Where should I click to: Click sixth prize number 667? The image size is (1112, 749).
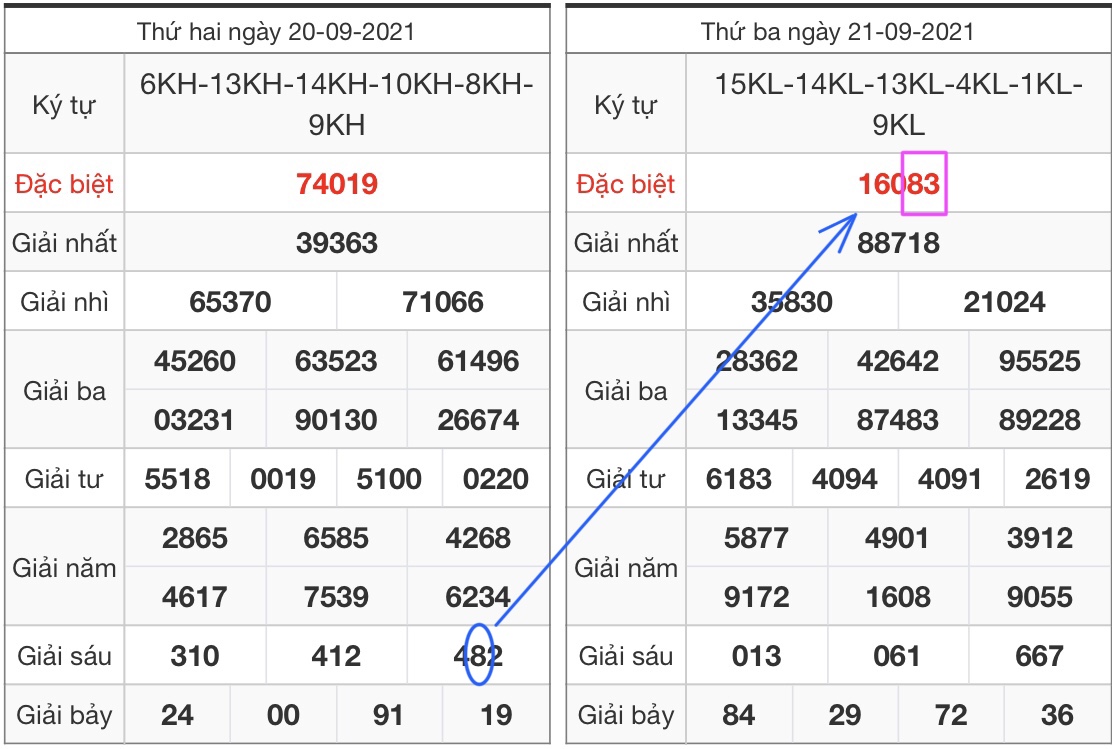[x=1039, y=656]
